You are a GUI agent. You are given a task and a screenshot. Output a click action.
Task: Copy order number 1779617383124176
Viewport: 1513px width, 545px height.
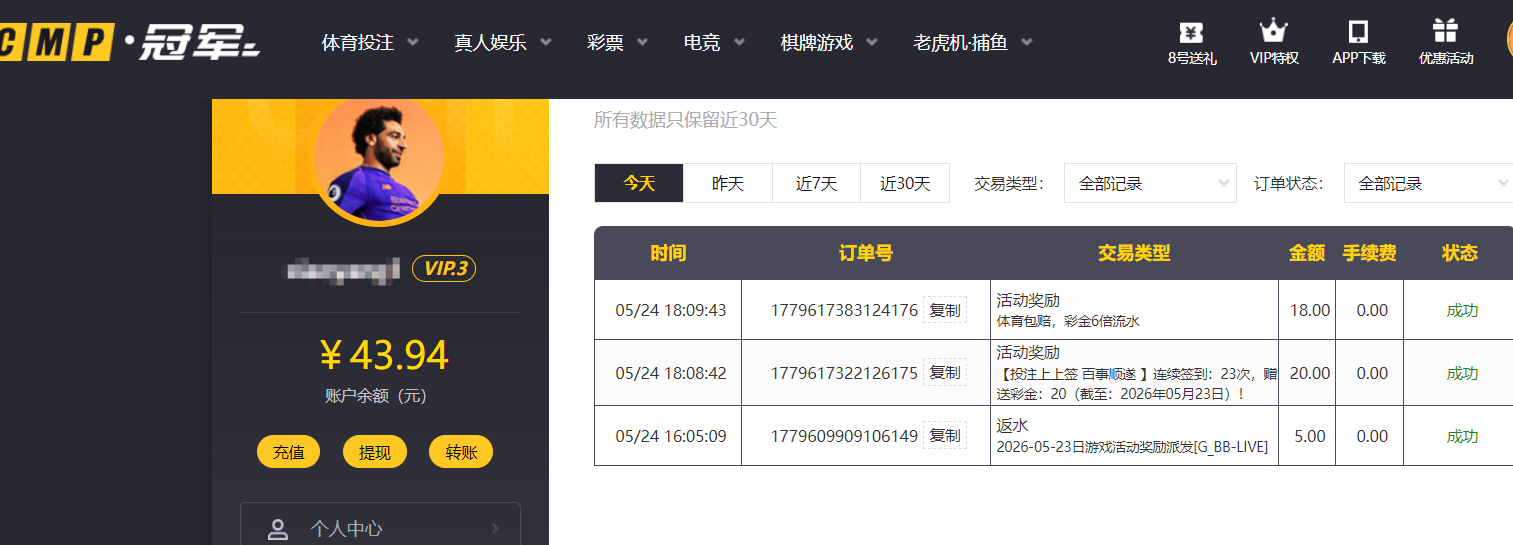point(945,310)
